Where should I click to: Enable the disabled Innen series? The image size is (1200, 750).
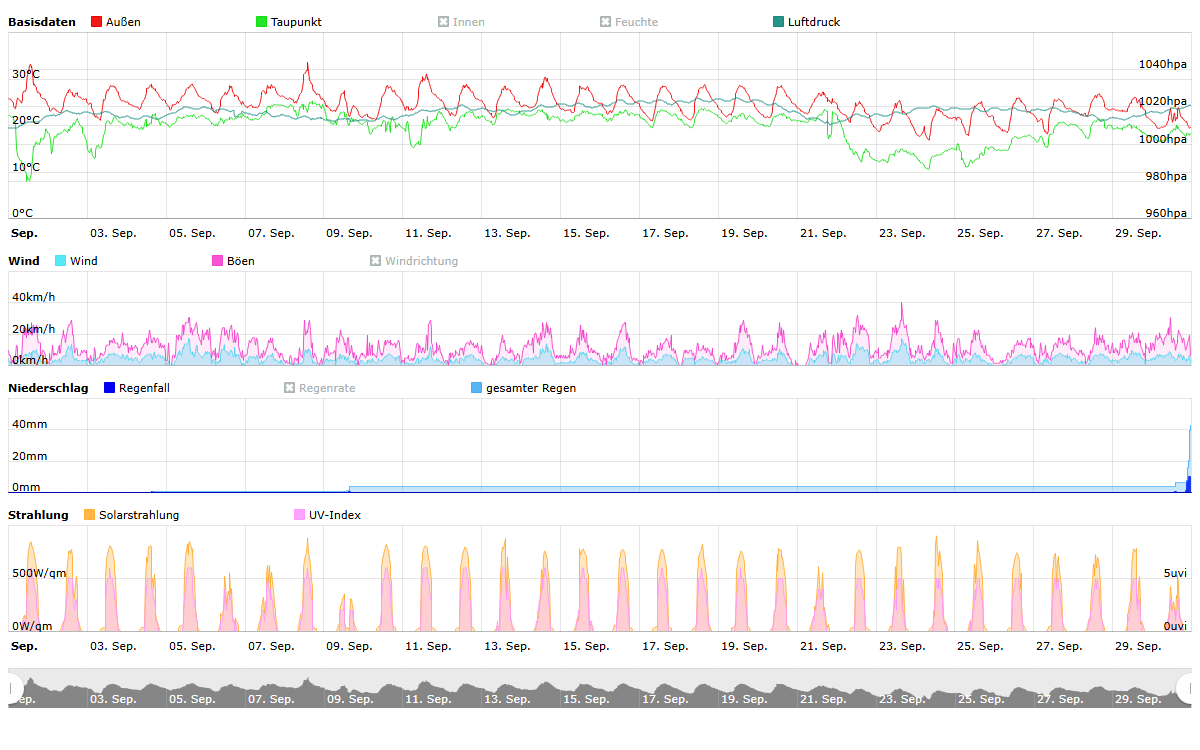461,22
